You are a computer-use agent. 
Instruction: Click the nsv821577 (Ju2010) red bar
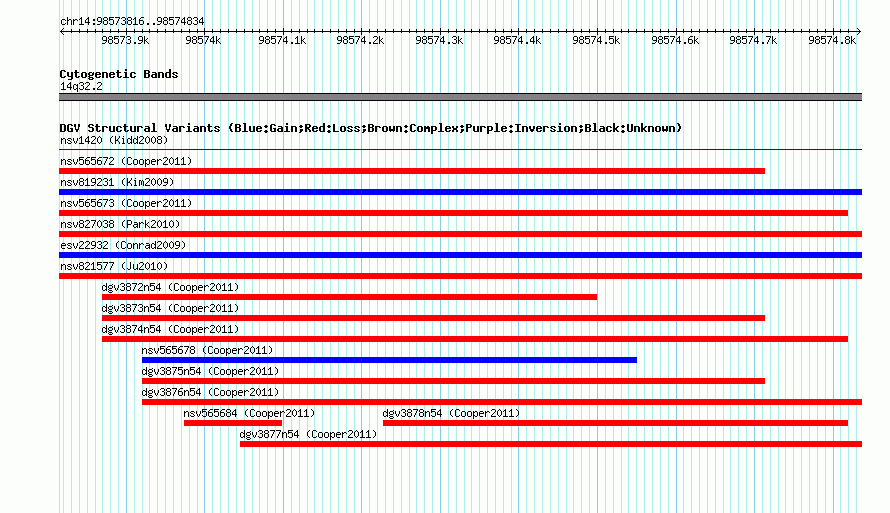coord(460,276)
